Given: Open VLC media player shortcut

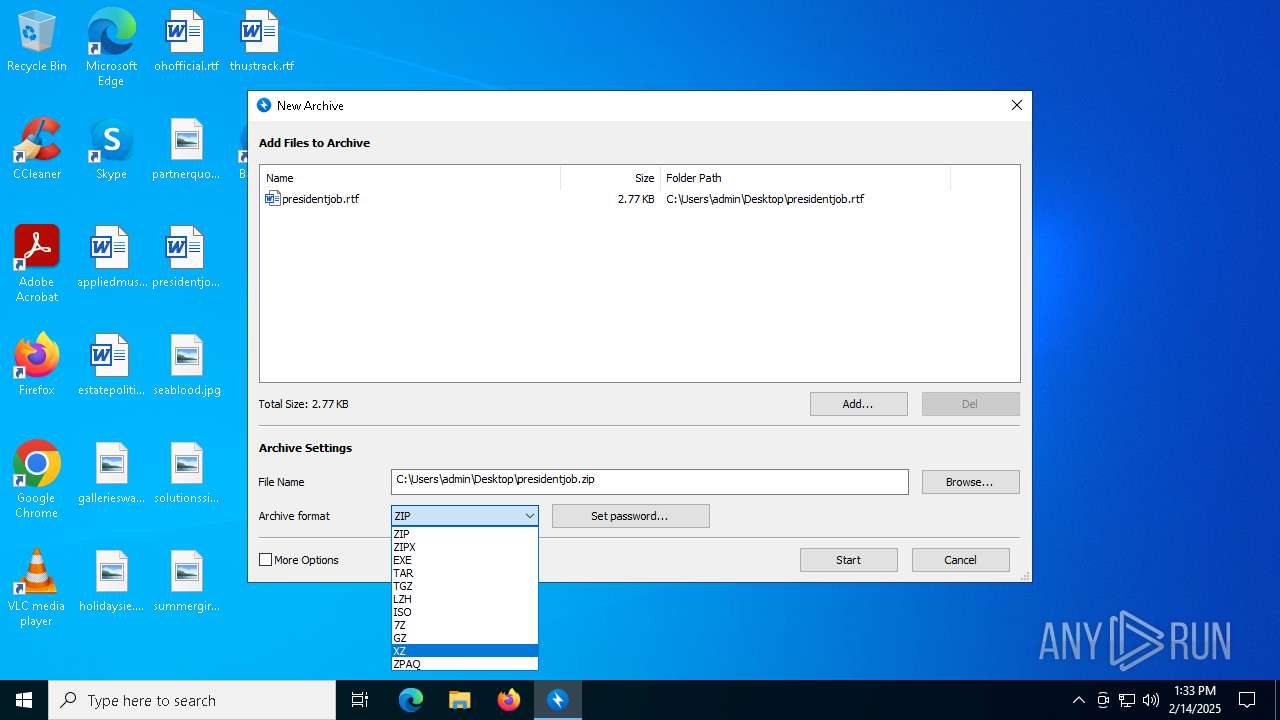Looking at the screenshot, I should [x=37, y=588].
